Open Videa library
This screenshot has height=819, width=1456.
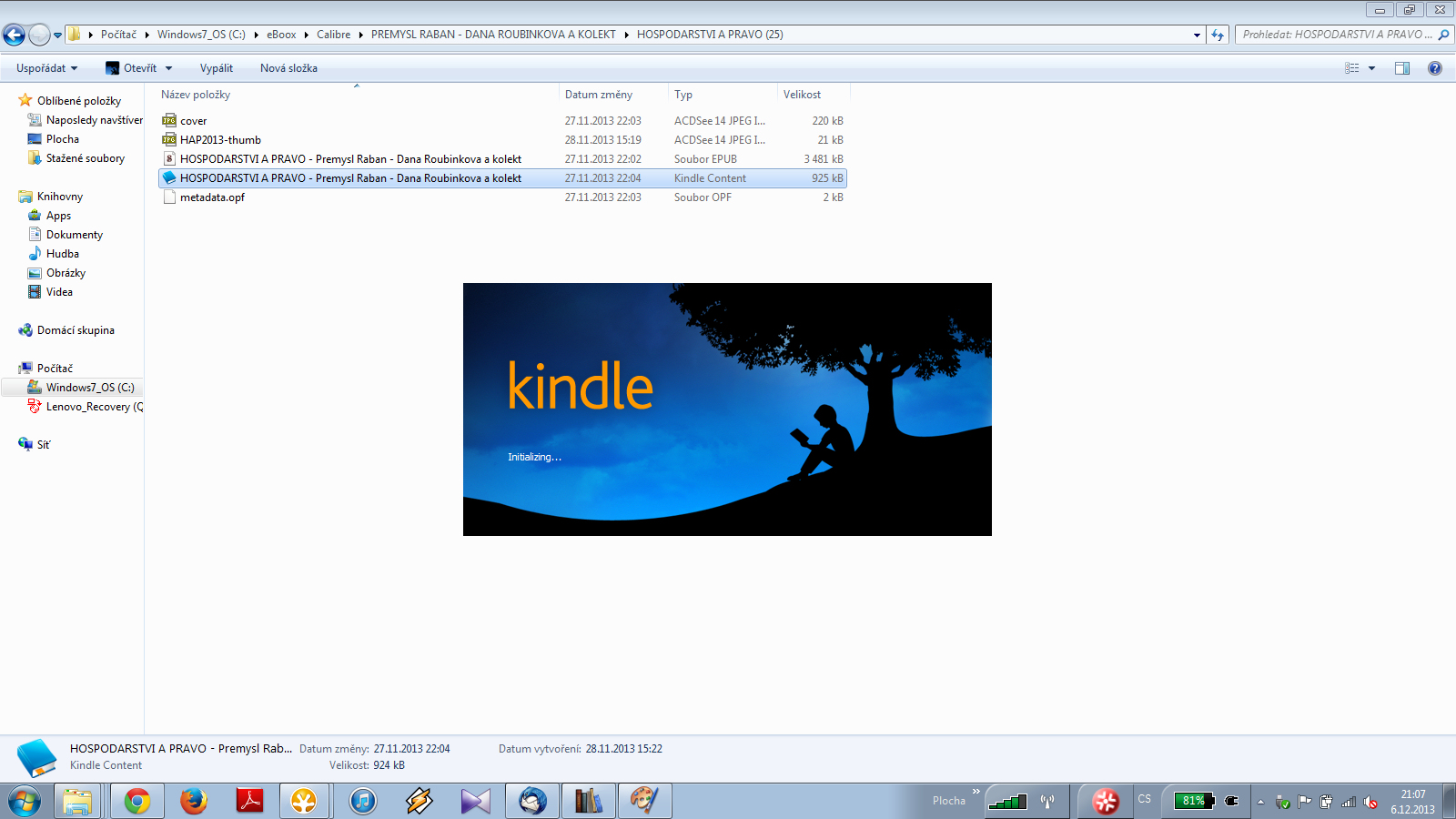pyautogui.click(x=59, y=292)
